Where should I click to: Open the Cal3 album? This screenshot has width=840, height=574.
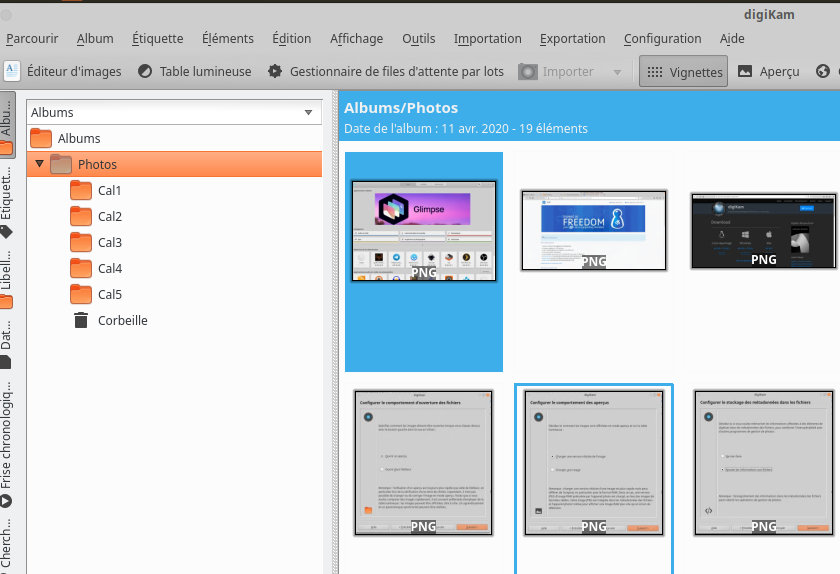(x=110, y=242)
